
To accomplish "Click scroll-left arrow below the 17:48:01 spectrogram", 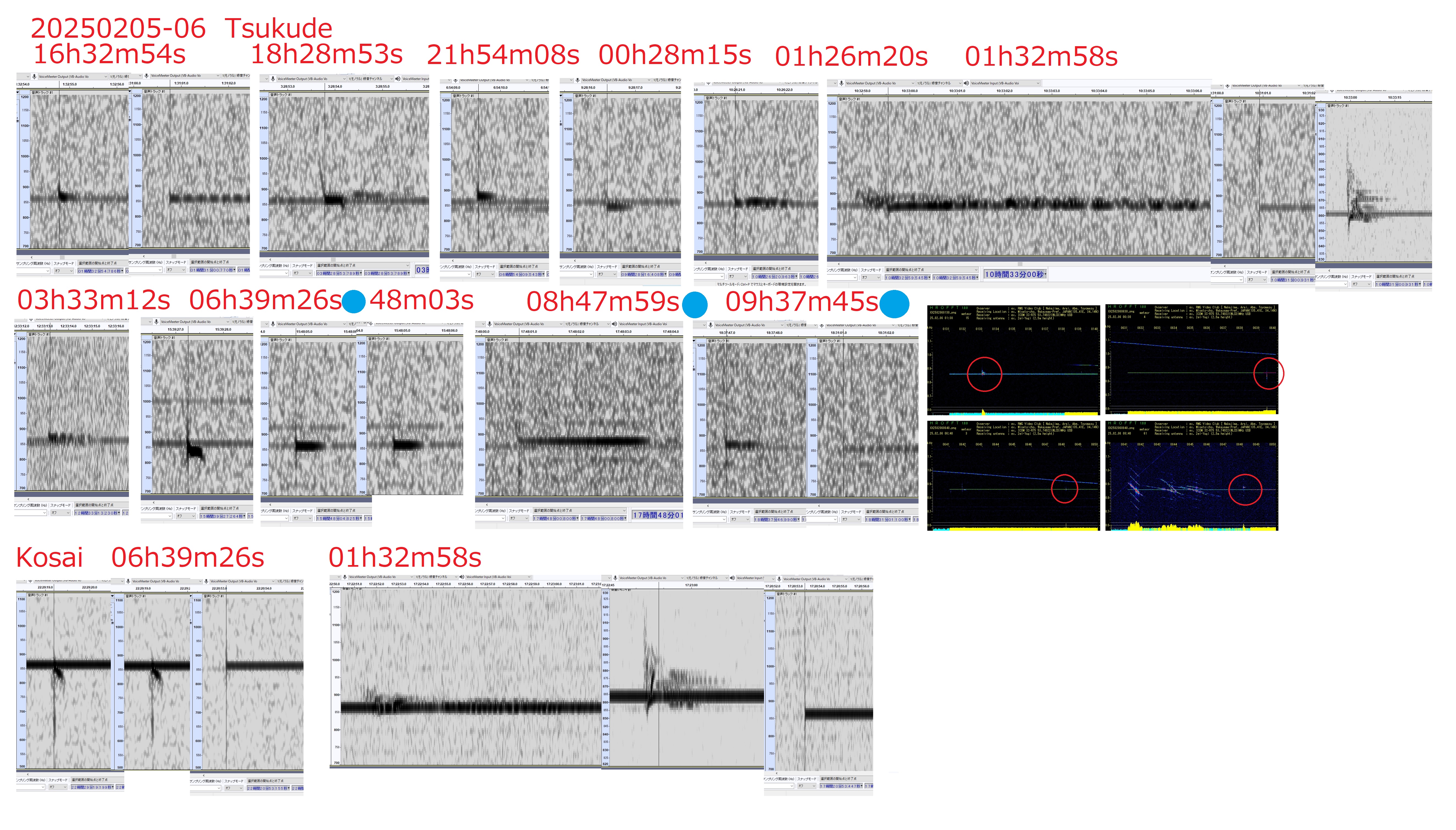I will pyautogui.click(x=486, y=505).
